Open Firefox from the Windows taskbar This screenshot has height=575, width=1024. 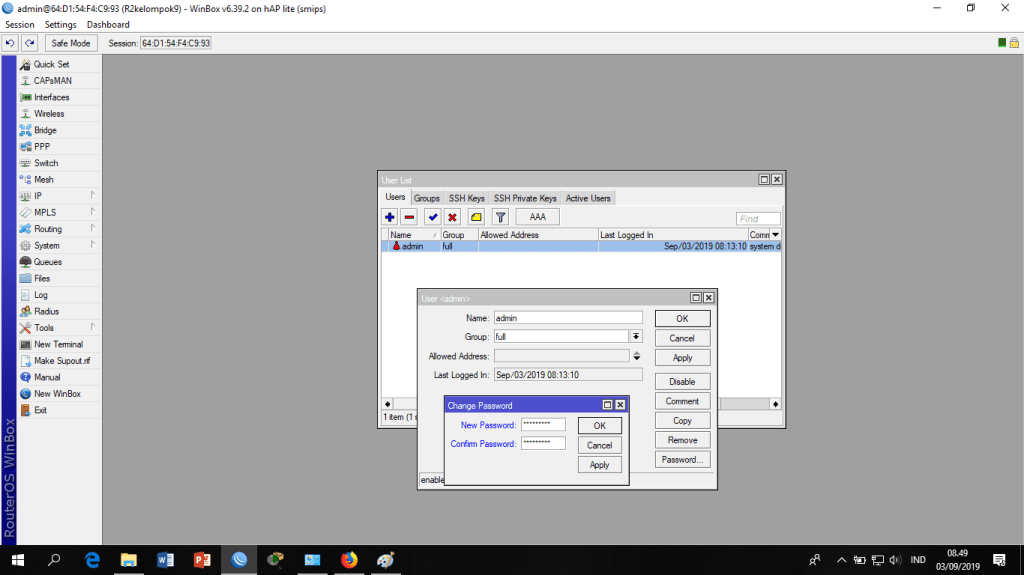[349, 560]
